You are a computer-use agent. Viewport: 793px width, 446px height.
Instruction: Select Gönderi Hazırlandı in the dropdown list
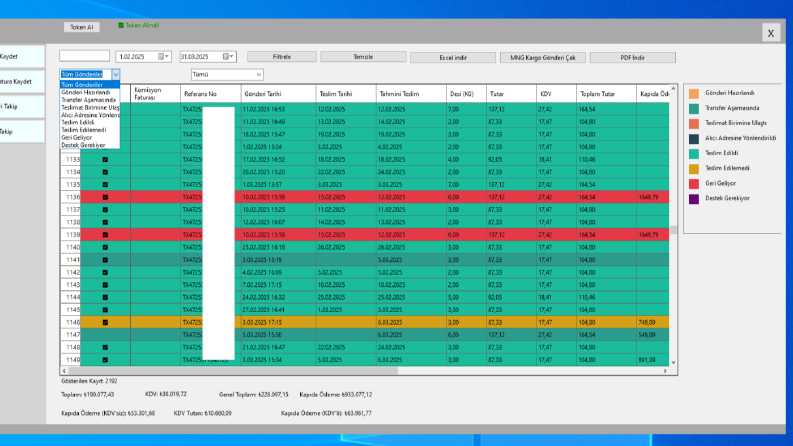tap(90, 93)
